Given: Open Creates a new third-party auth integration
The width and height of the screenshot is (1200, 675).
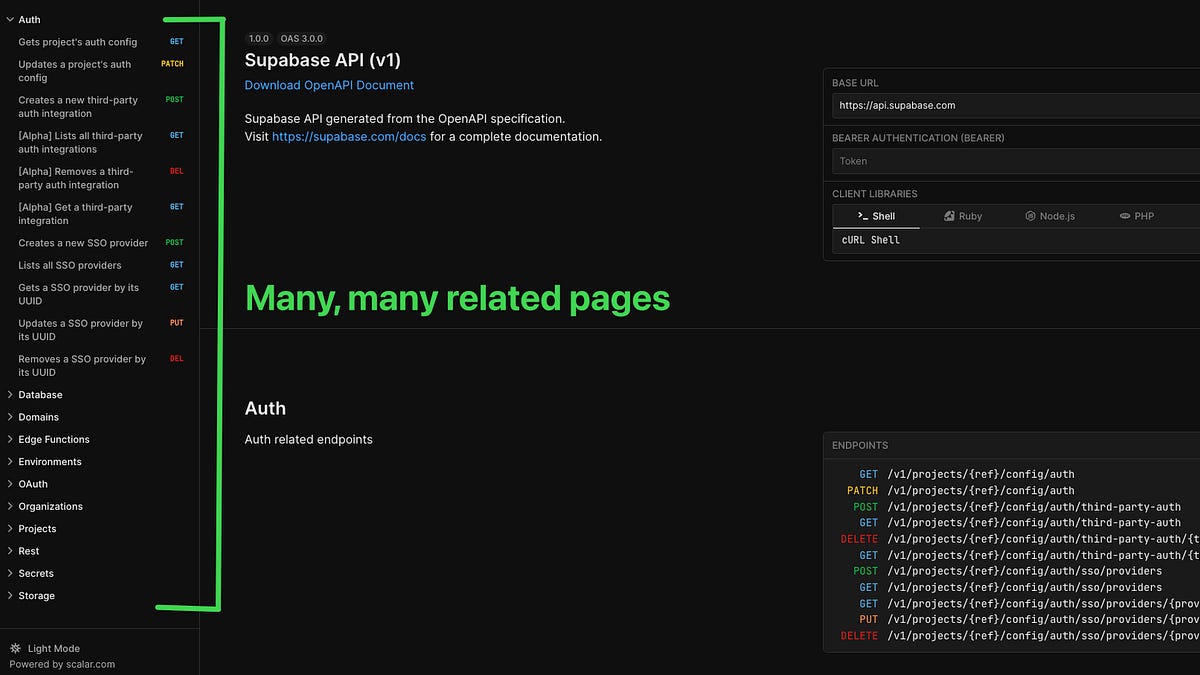Looking at the screenshot, I should coord(78,107).
